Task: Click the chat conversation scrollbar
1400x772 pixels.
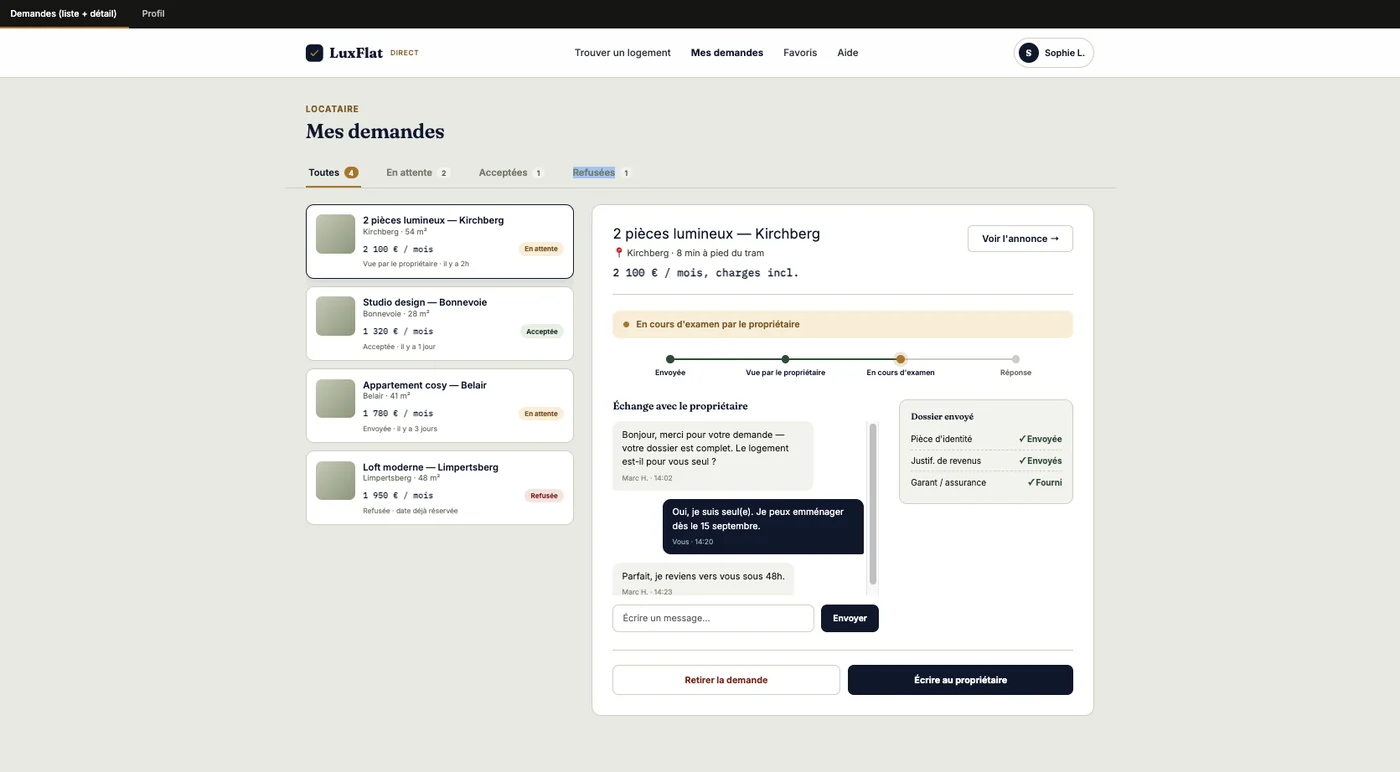Action: coord(873,503)
